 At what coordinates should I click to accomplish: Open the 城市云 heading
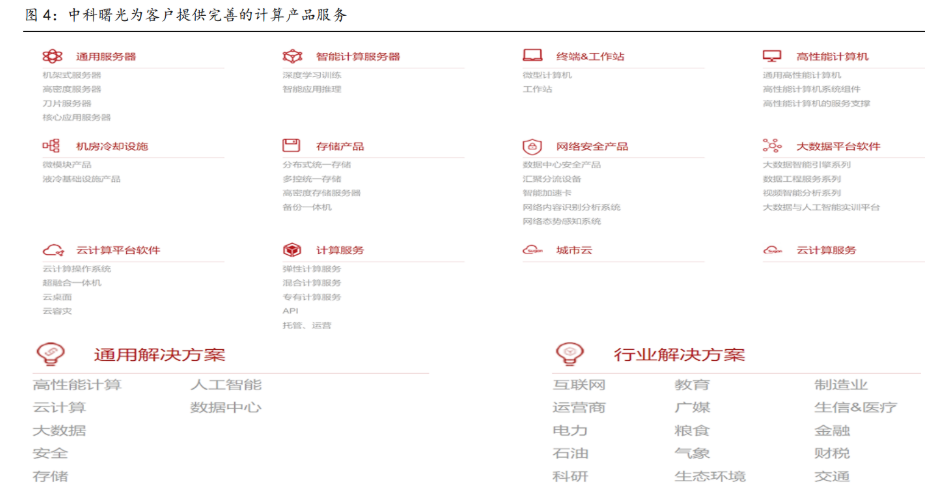pyautogui.click(x=574, y=250)
